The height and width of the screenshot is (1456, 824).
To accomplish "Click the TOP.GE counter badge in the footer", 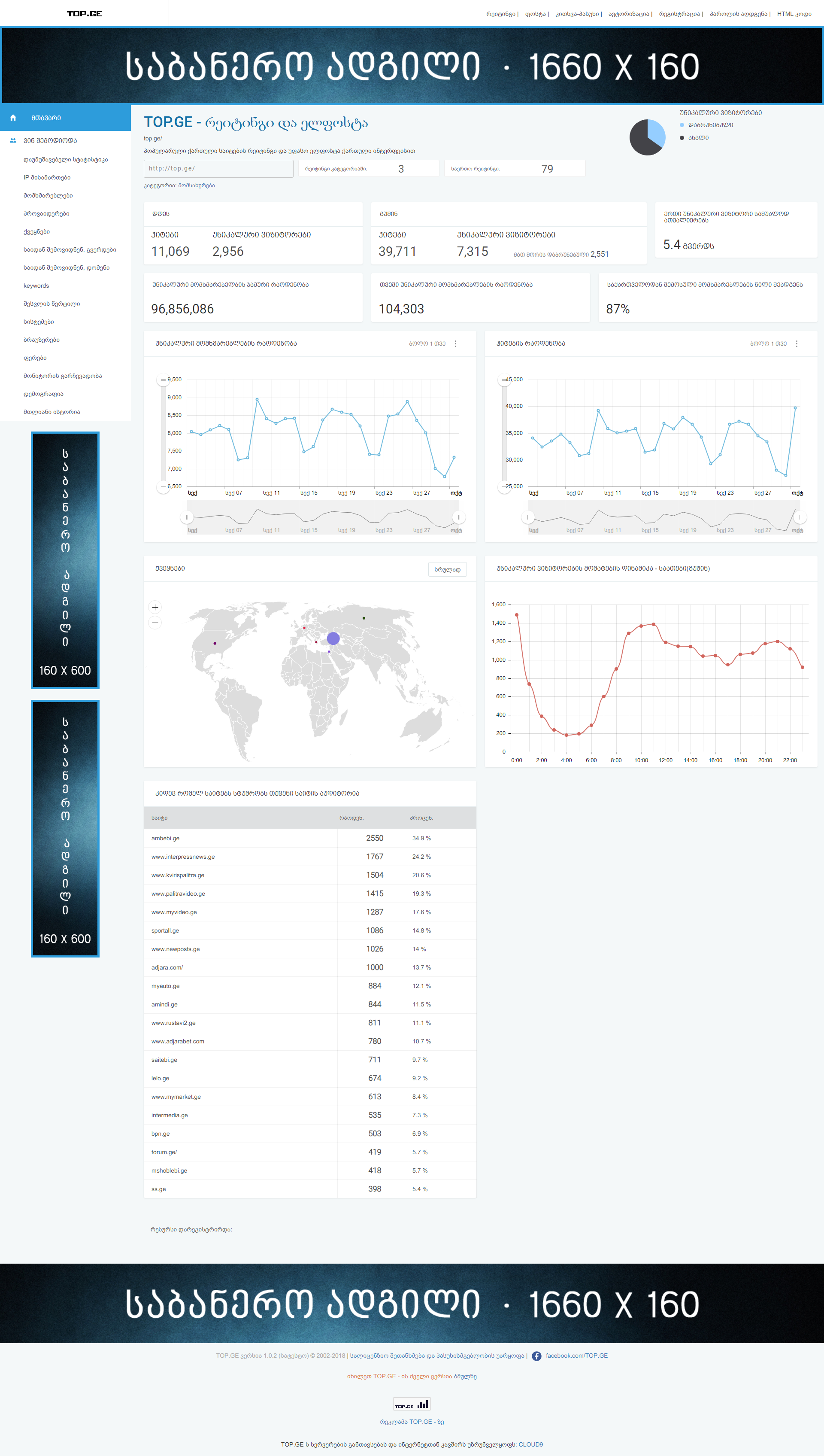I will click(x=412, y=1404).
